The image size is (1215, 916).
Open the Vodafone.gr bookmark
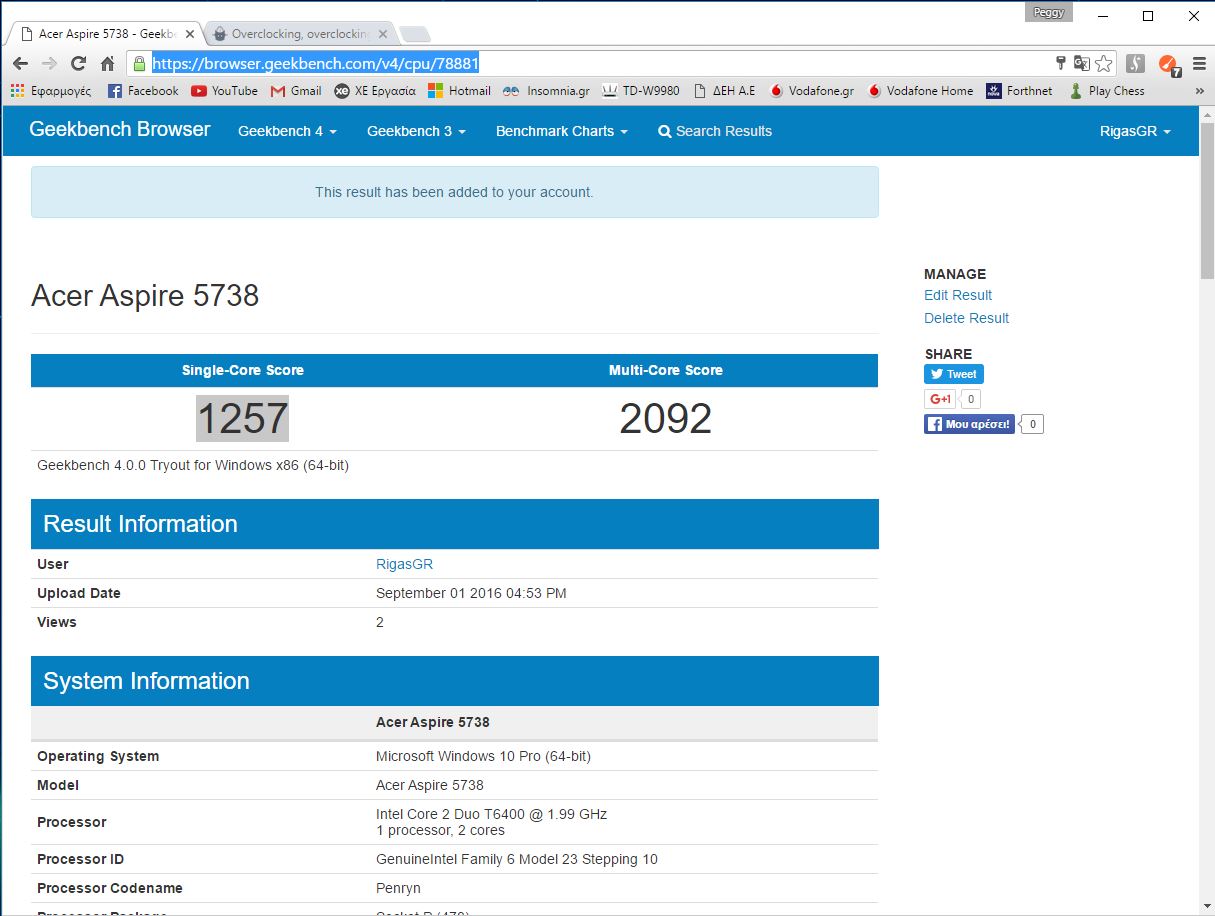(811, 91)
